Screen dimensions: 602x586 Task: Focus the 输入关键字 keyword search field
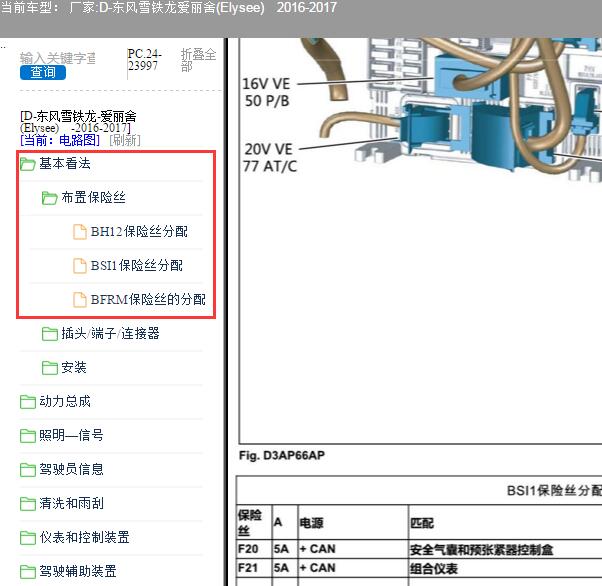[x=58, y=58]
